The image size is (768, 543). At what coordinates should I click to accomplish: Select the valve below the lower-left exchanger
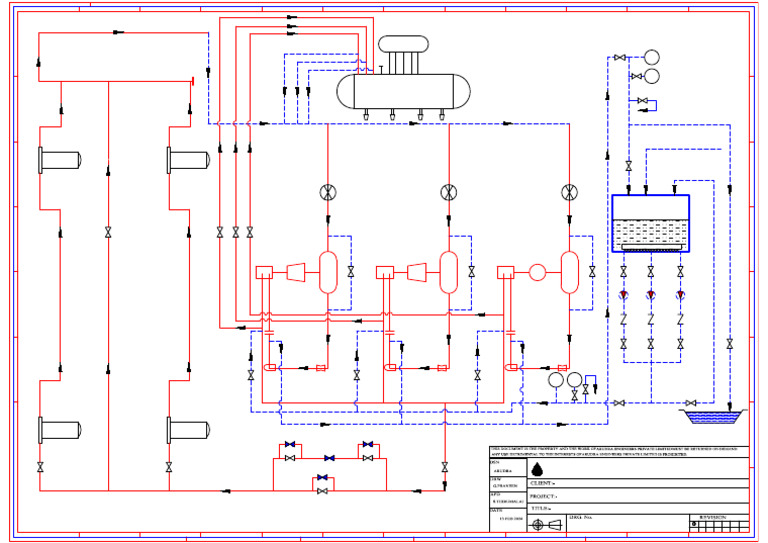point(40,467)
